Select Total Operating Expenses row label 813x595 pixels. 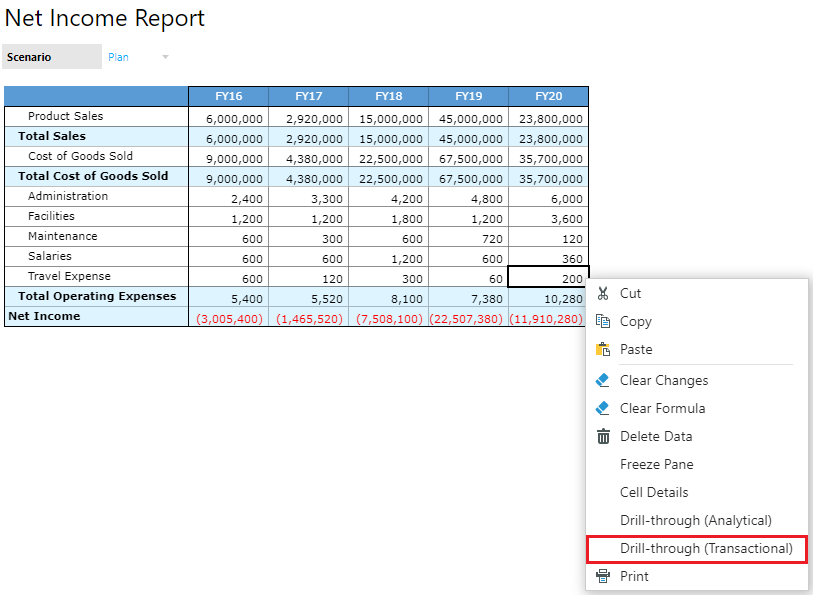(x=97, y=296)
